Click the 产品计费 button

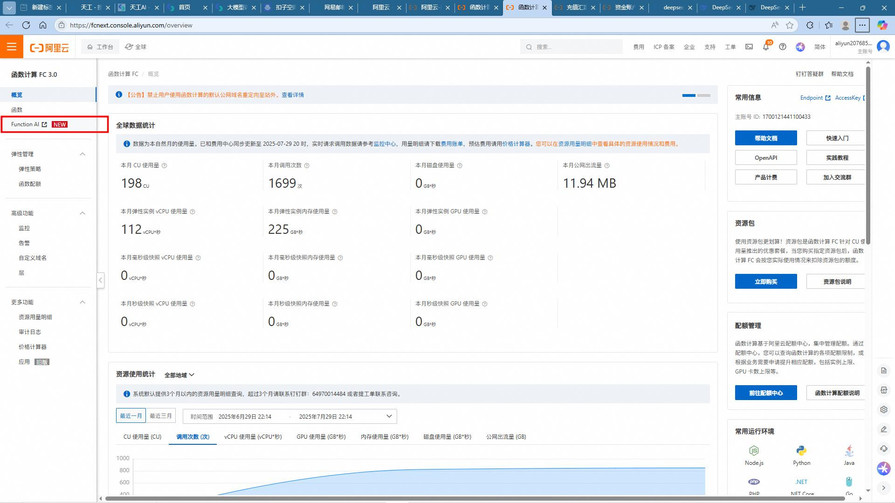tap(765, 177)
